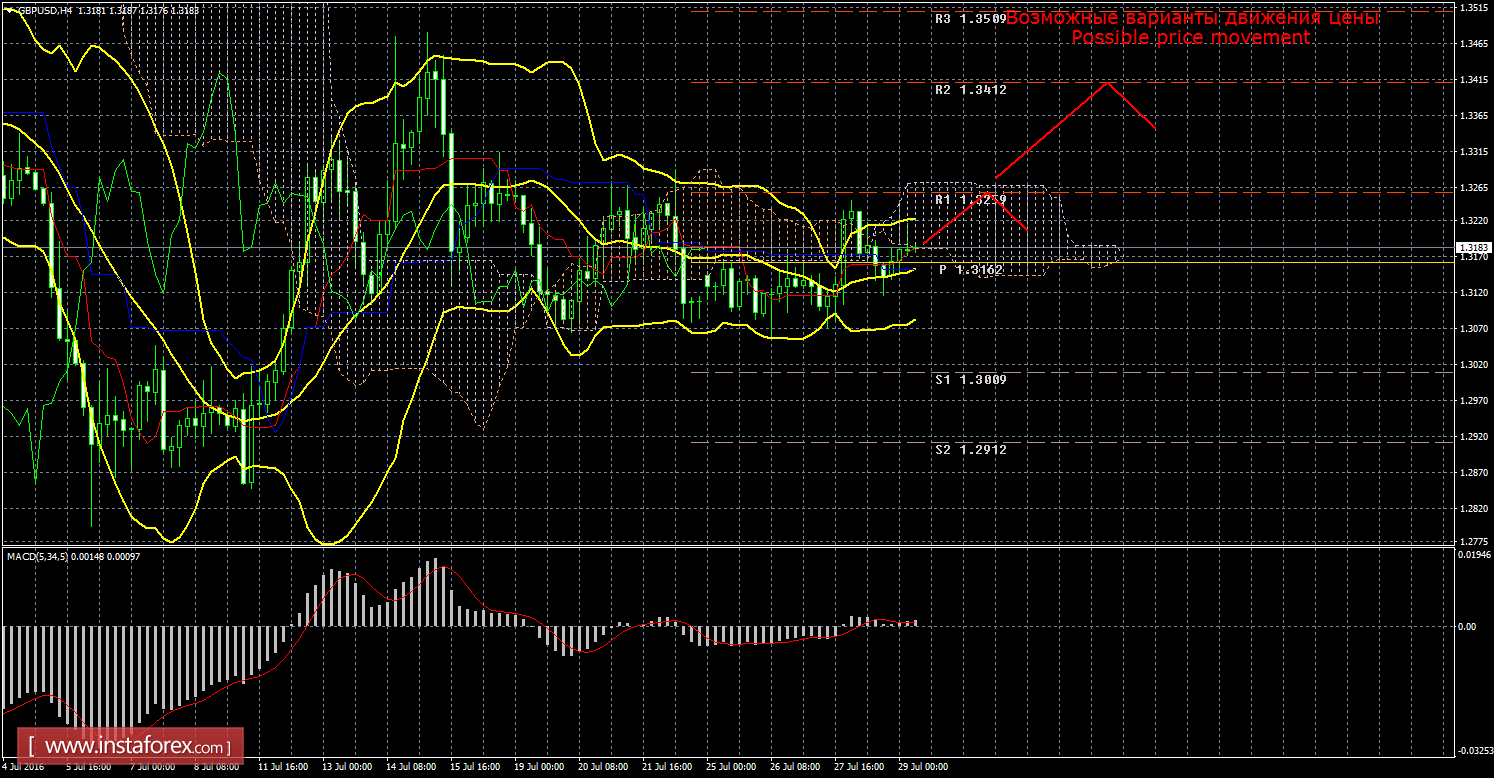Image resolution: width=1494 pixels, height=778 pixels.
Task: Click price axis value 1.3020
Action: 1473,365
